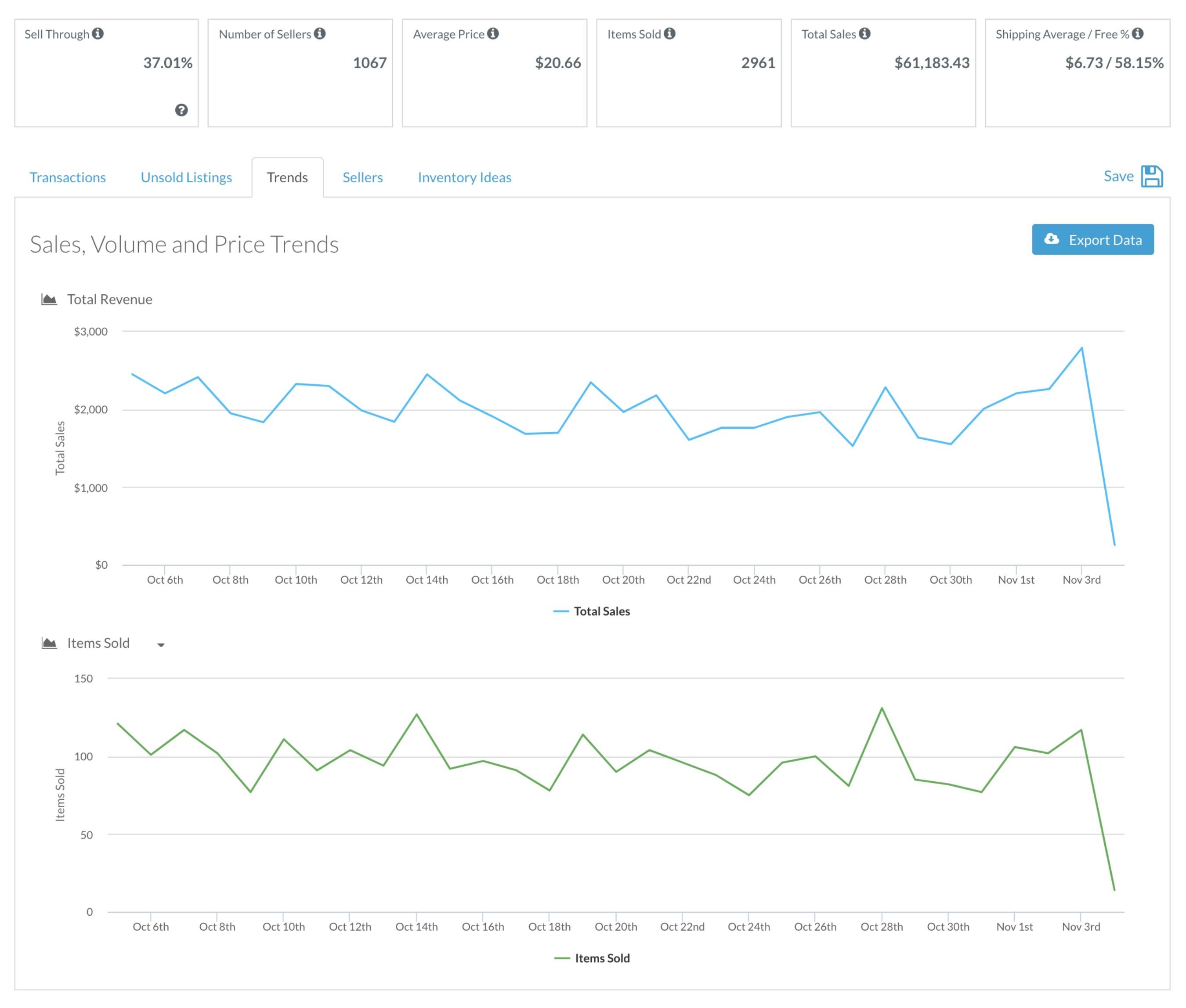This screenshot has width=1186, height=1008.
Task: Click the Items Sold info icon
Action: point(669,34)
